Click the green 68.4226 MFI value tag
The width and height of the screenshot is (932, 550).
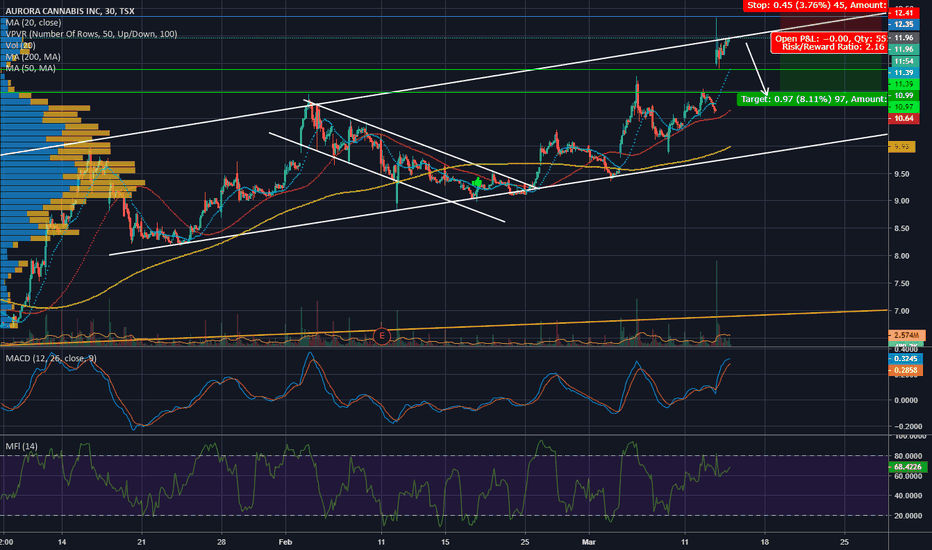(x=907, y=467)
